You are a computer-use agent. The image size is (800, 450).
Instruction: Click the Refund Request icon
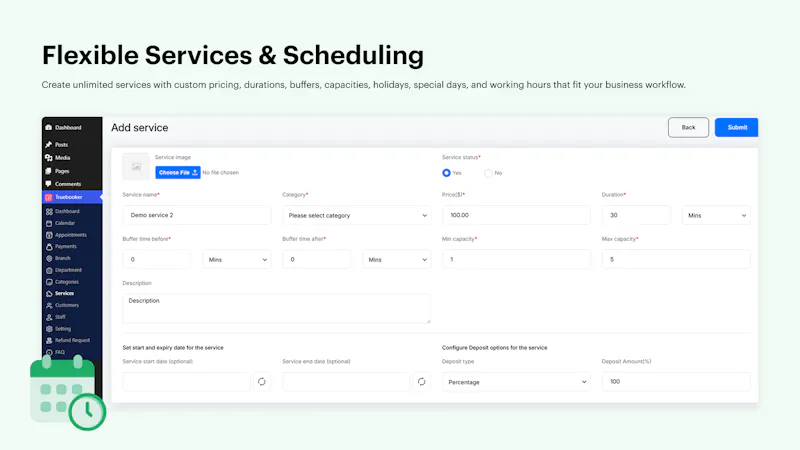point(49,341)
